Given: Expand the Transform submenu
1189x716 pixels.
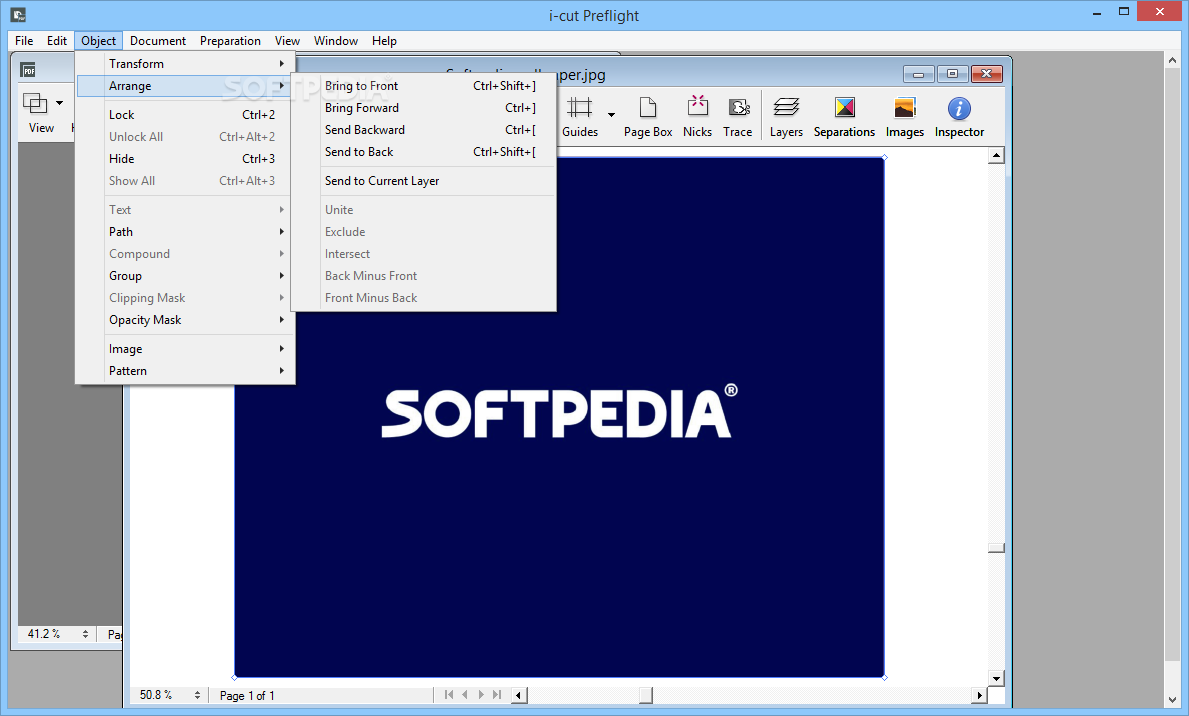Looking at the screenshot, I should (x=186, y=64).
